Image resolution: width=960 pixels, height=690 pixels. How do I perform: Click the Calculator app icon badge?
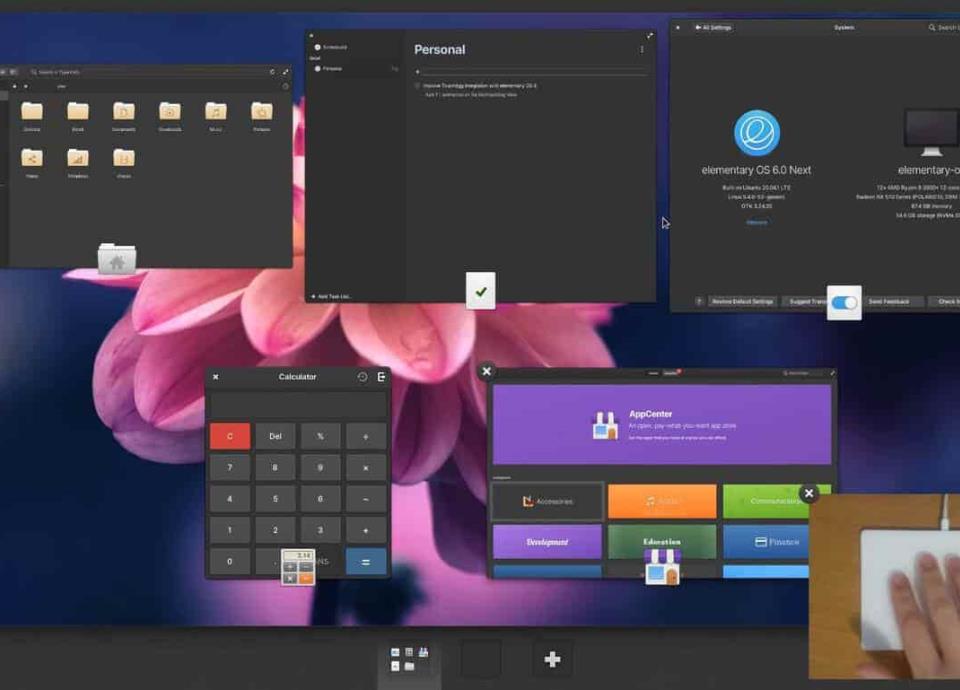tap(298, 567)
